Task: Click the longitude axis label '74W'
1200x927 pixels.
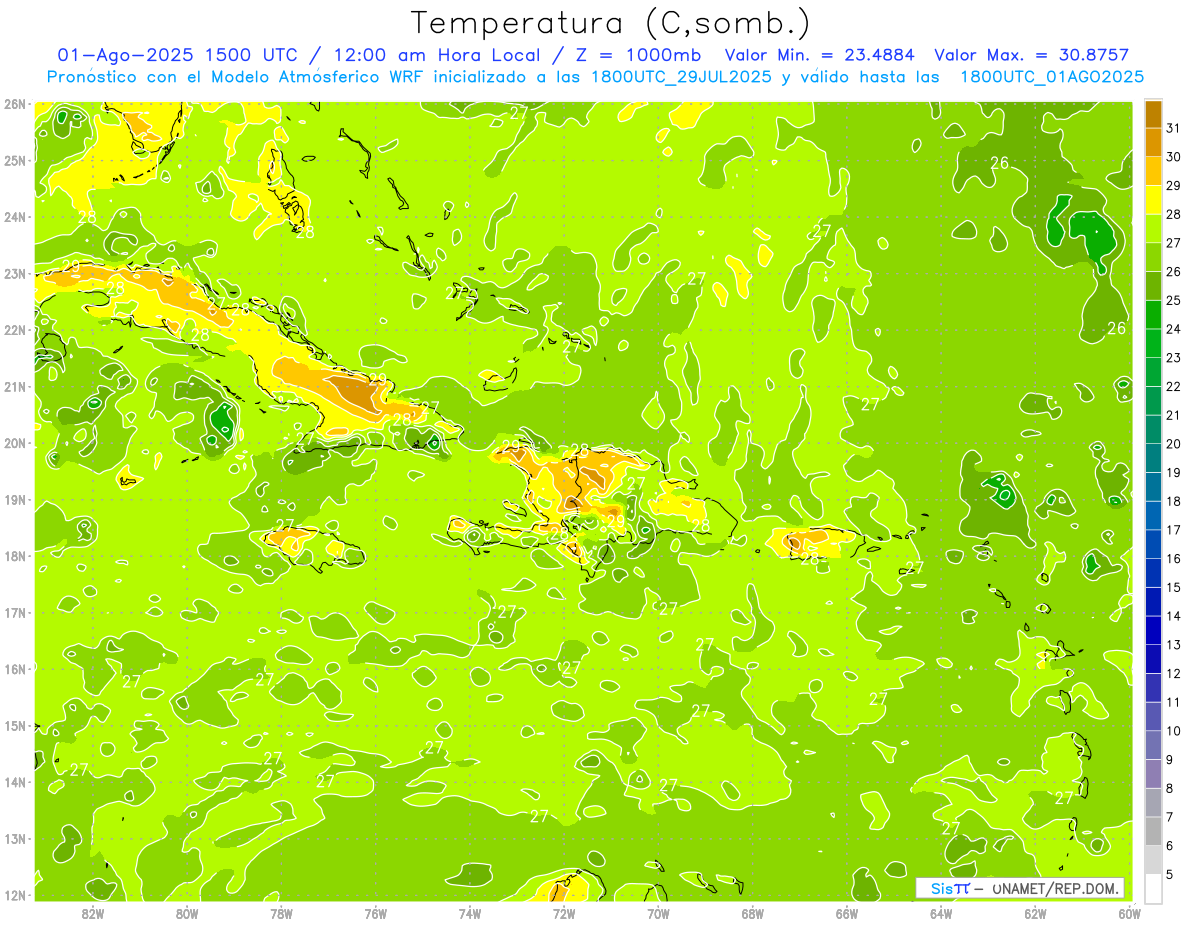Action: click(x=470, y=913)
